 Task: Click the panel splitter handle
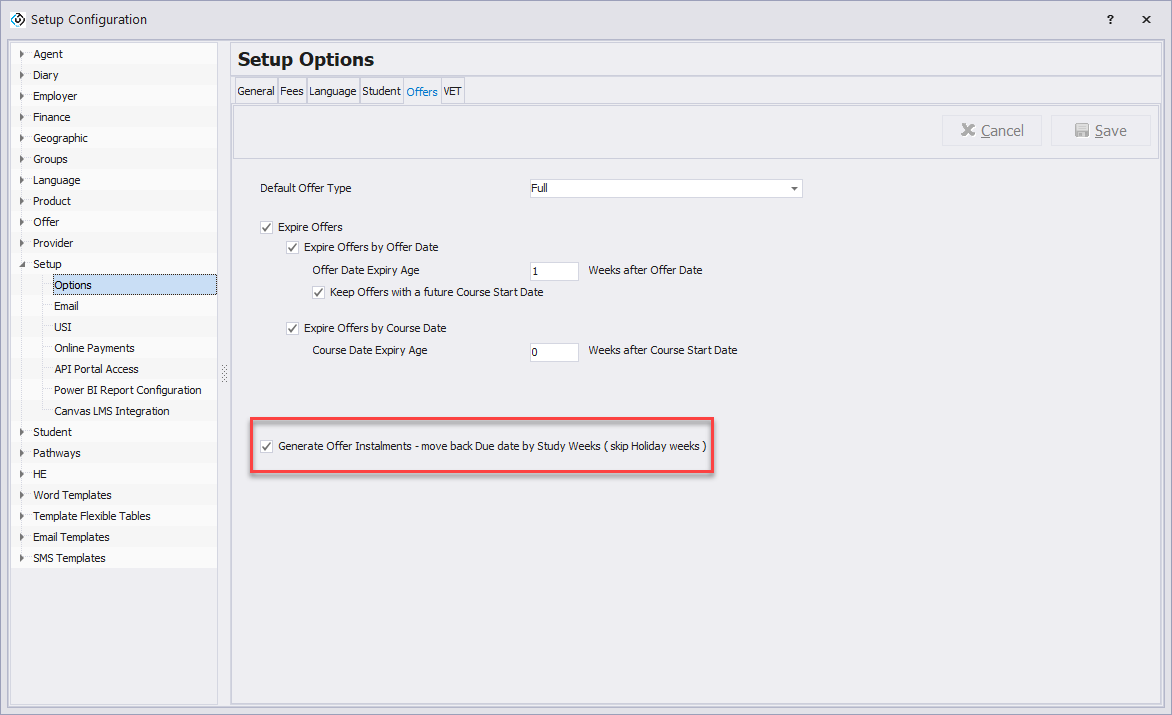point(224,373)
